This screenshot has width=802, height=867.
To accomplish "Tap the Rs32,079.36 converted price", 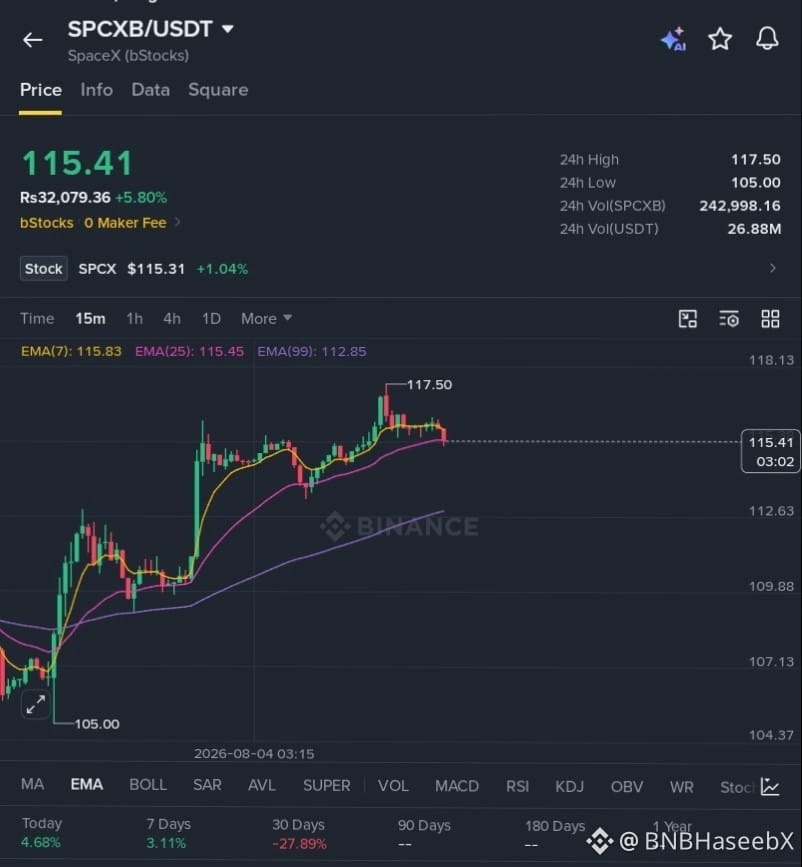I will pos(65,197).
